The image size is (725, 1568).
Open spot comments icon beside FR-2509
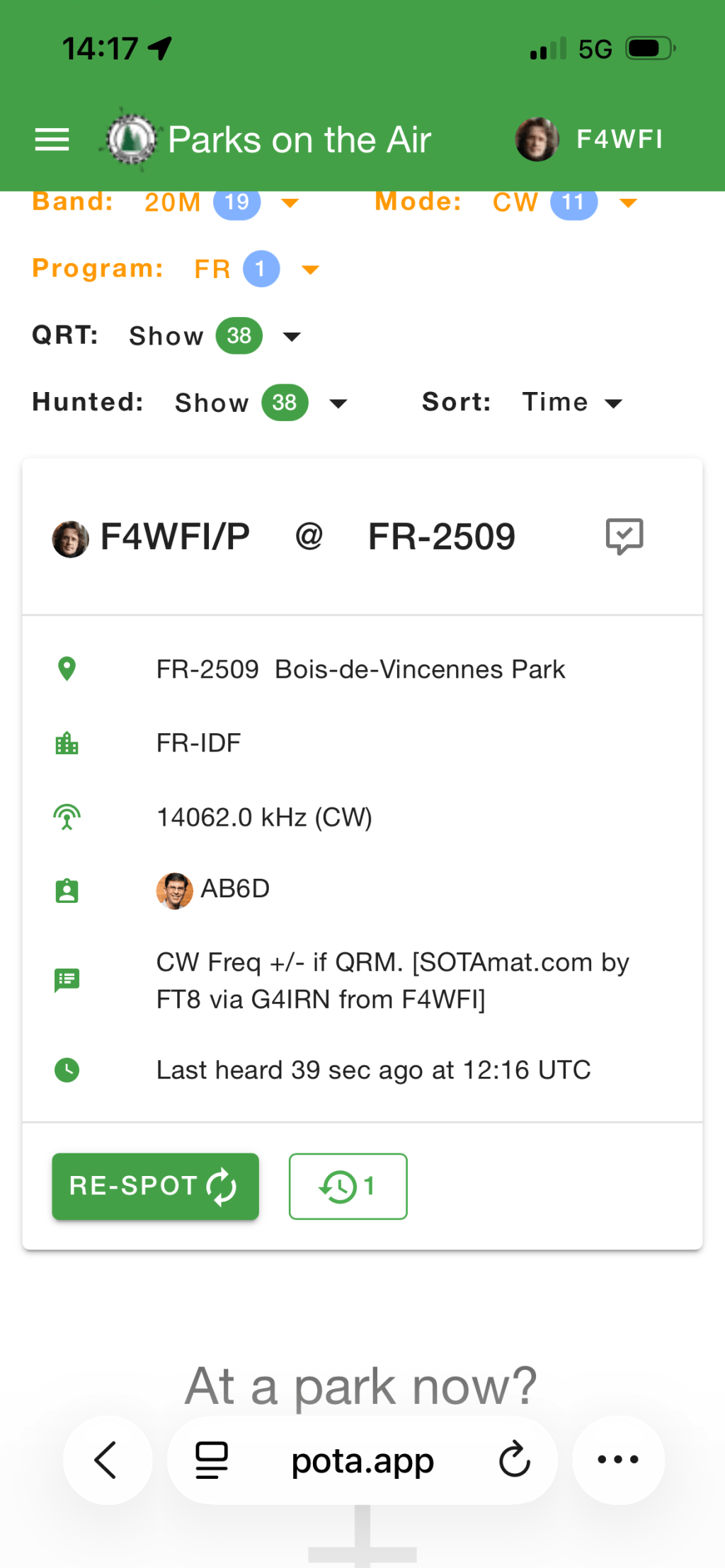tap(624, 536)
